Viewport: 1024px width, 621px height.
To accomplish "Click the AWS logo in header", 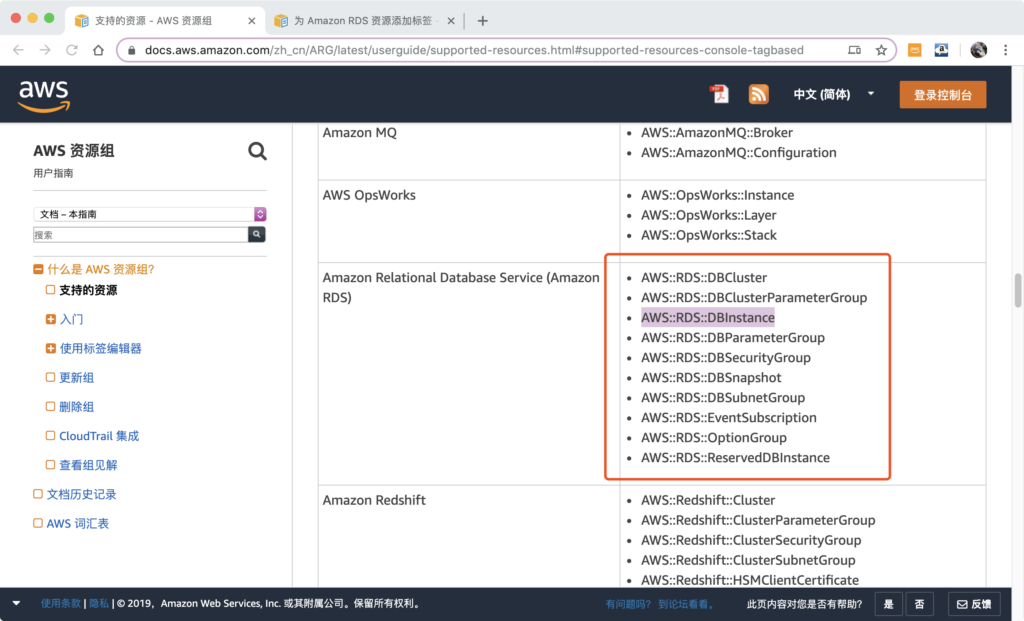I will pos(44,96).
